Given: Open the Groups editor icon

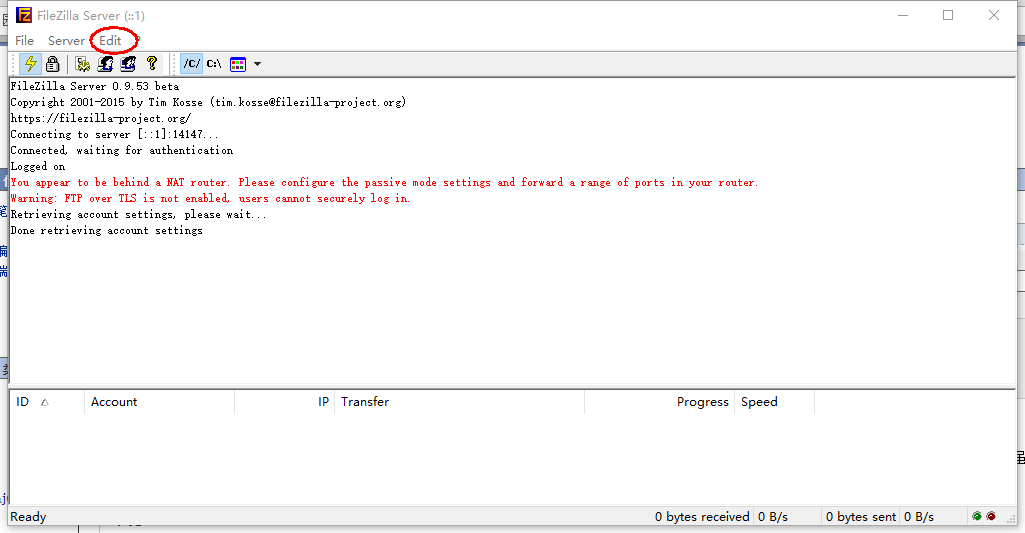Looking at the screenshot, I should click(128, 63).
